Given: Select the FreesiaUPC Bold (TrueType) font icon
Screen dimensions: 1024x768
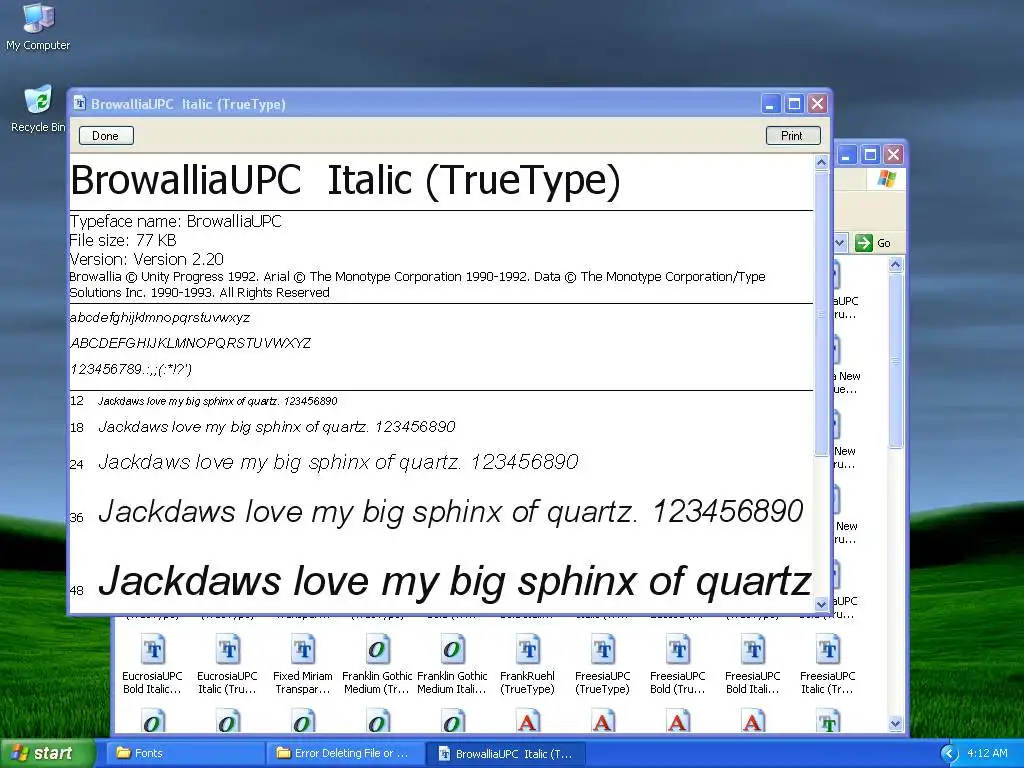Looking at the screenshot, I should pos(677,664).
